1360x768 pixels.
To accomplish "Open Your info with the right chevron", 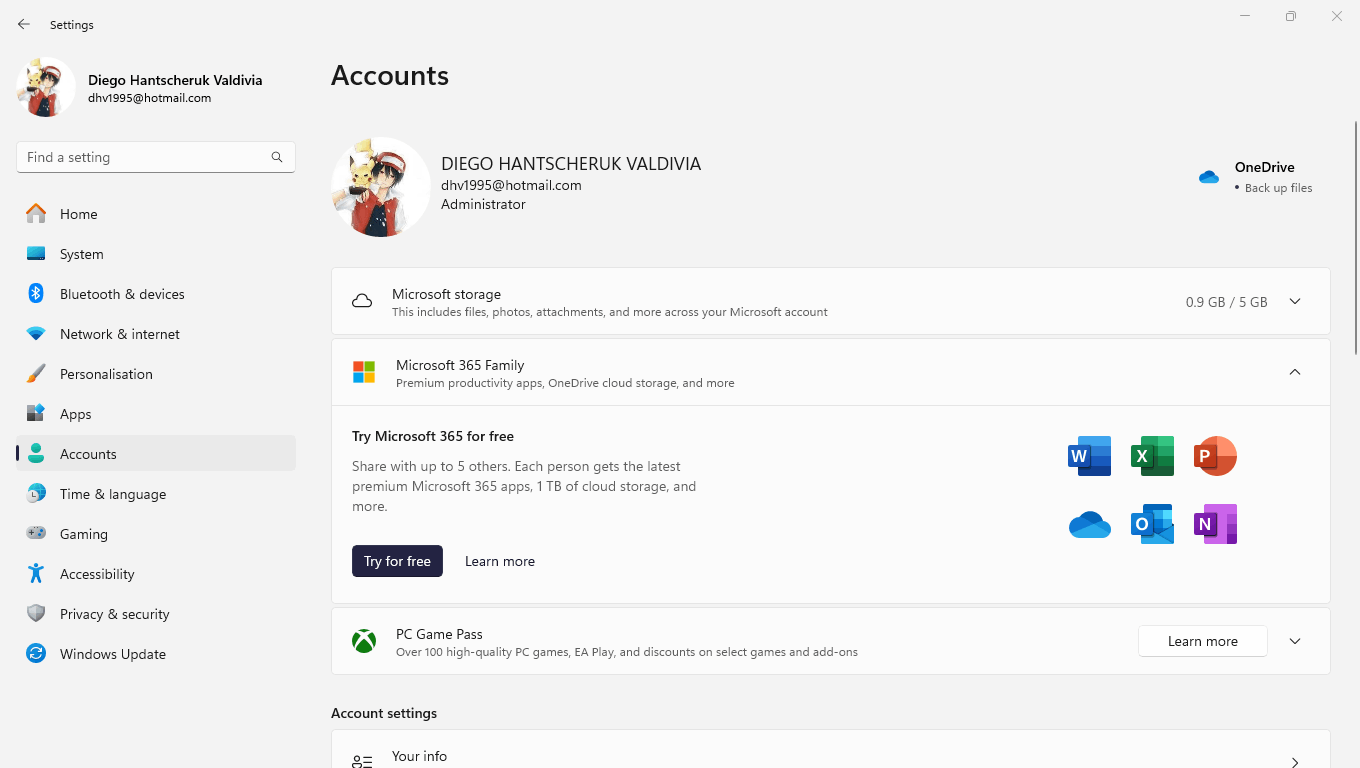I will pos(1295,762).
